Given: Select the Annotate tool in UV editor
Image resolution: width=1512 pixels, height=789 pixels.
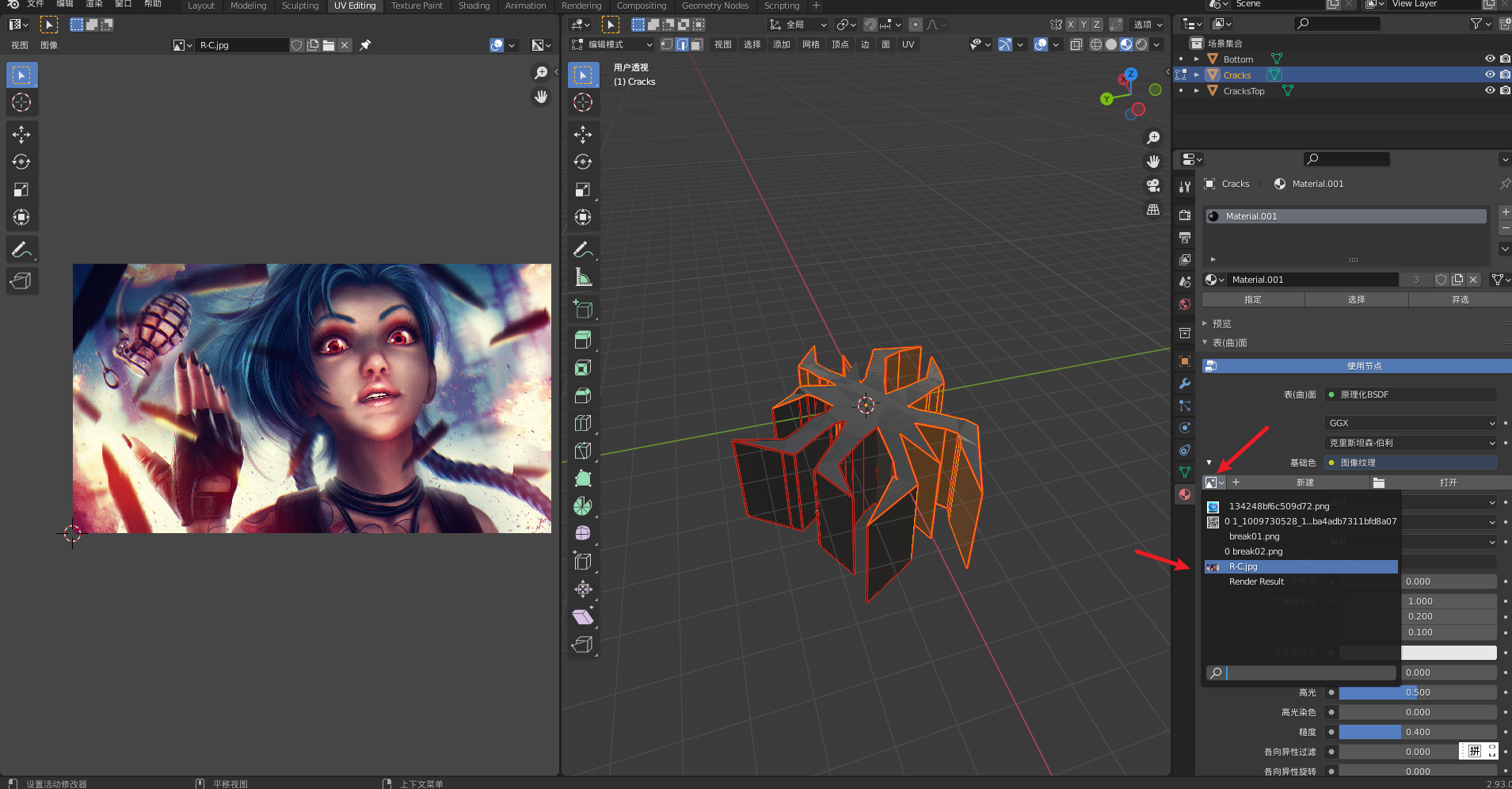Looking at the screenshot, I should point(21,250).
